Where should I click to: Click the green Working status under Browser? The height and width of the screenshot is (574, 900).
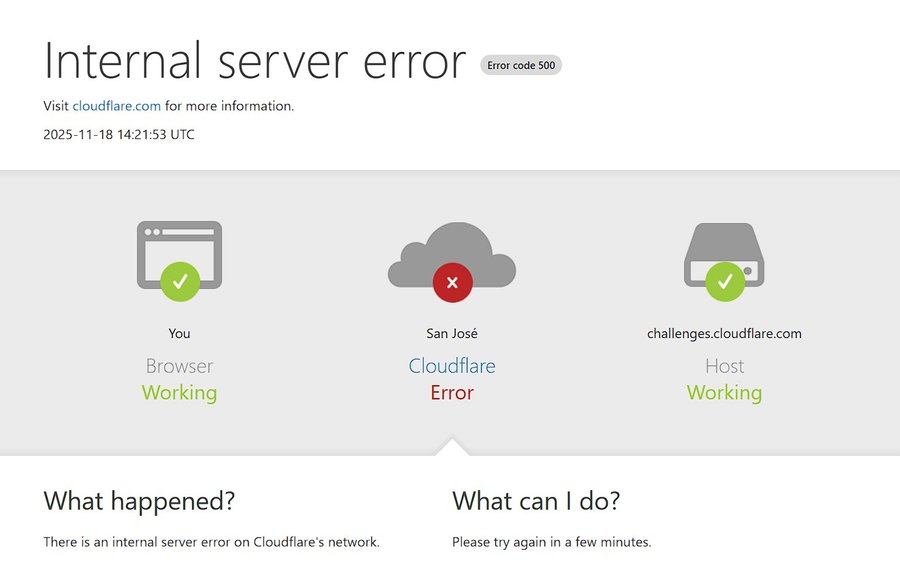click(x=179, y=392)
